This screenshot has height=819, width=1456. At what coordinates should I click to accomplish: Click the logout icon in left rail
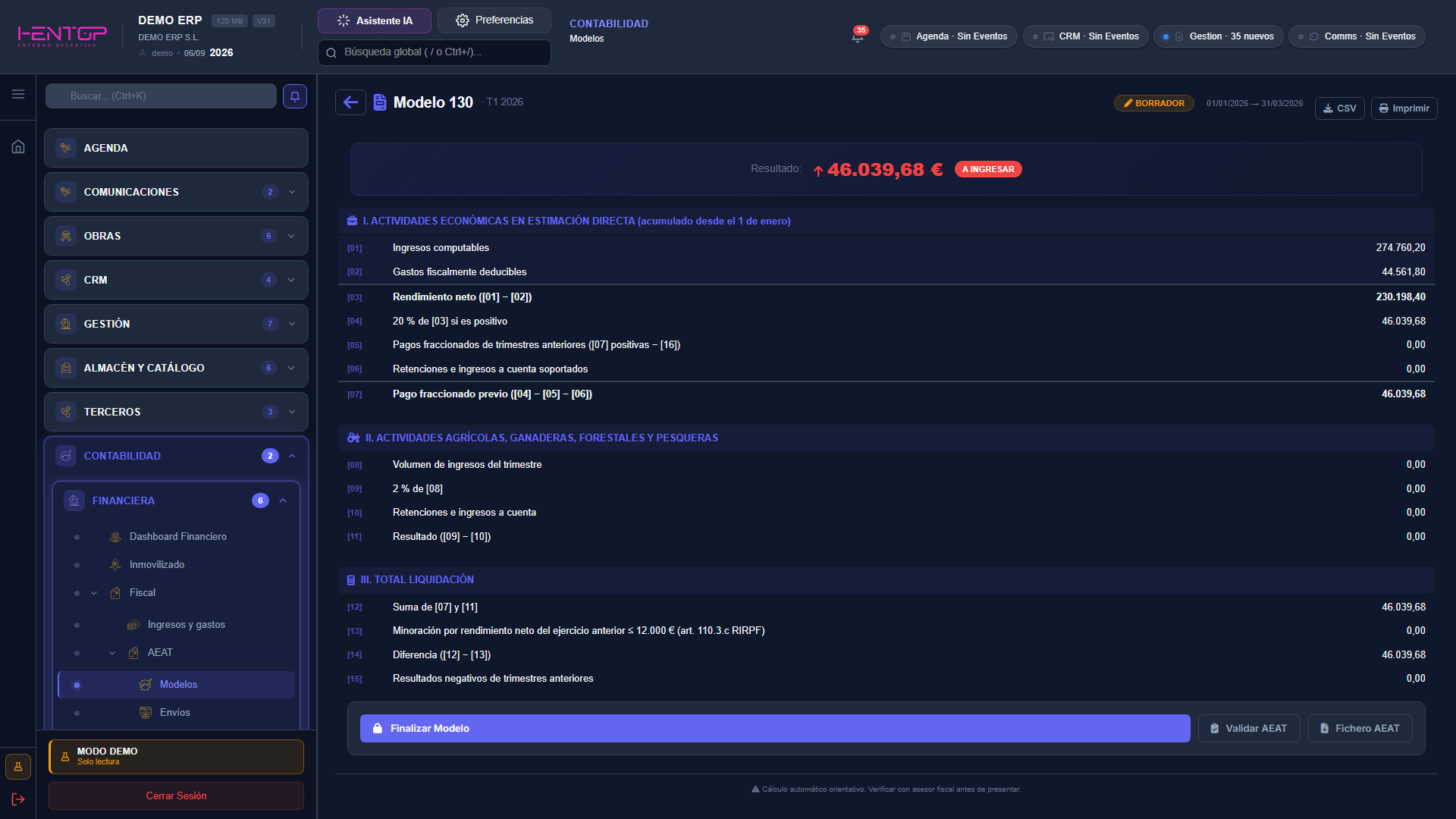tap(18, 799)
